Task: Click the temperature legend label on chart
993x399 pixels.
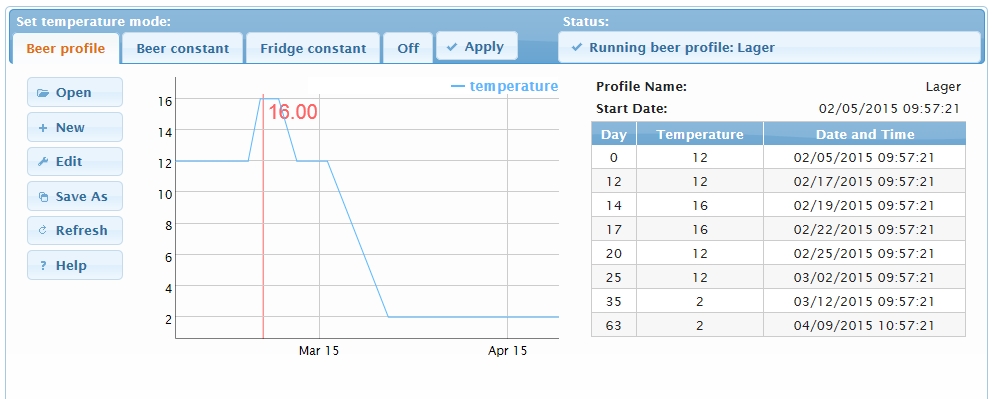Action: coord(514,86)
